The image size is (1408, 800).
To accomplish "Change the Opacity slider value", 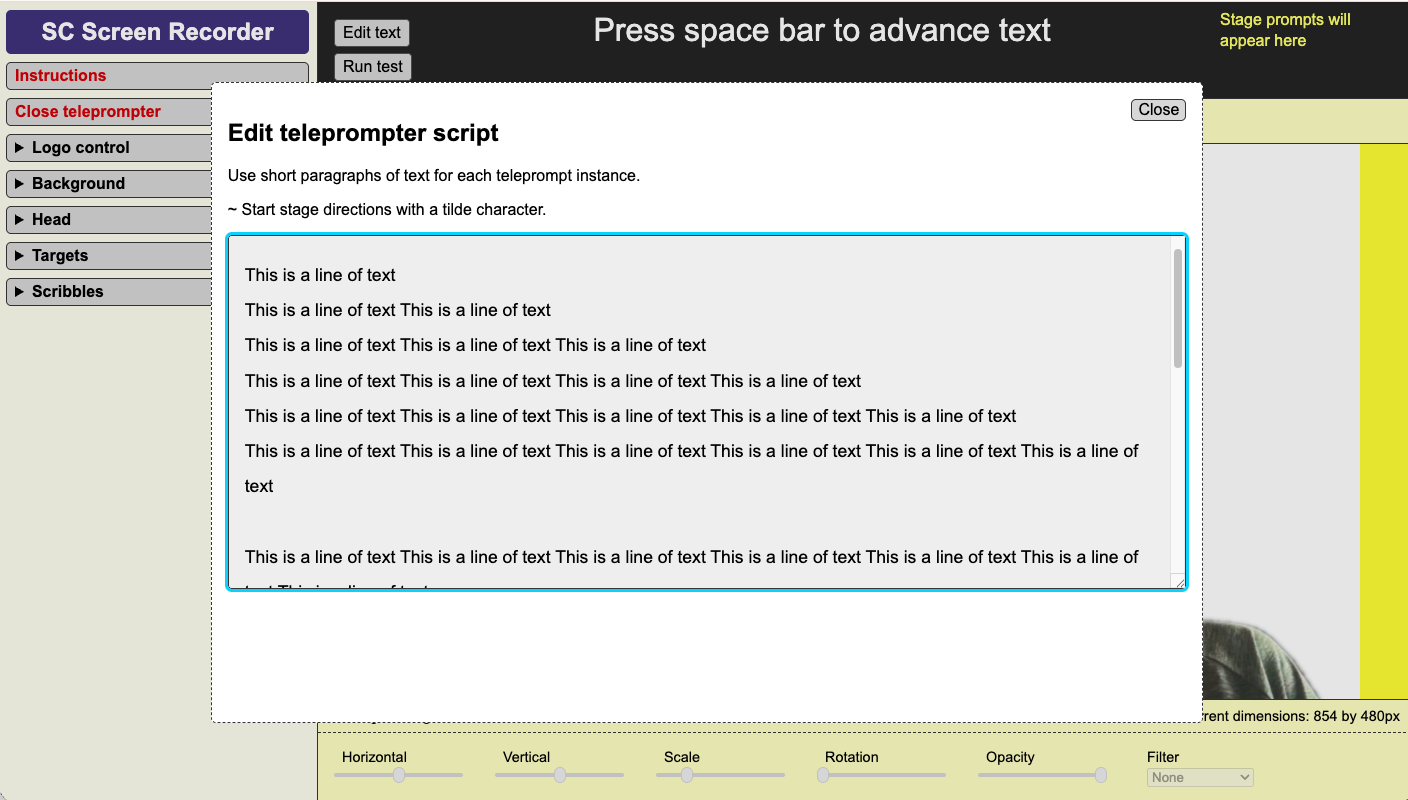I will 1042,775.
